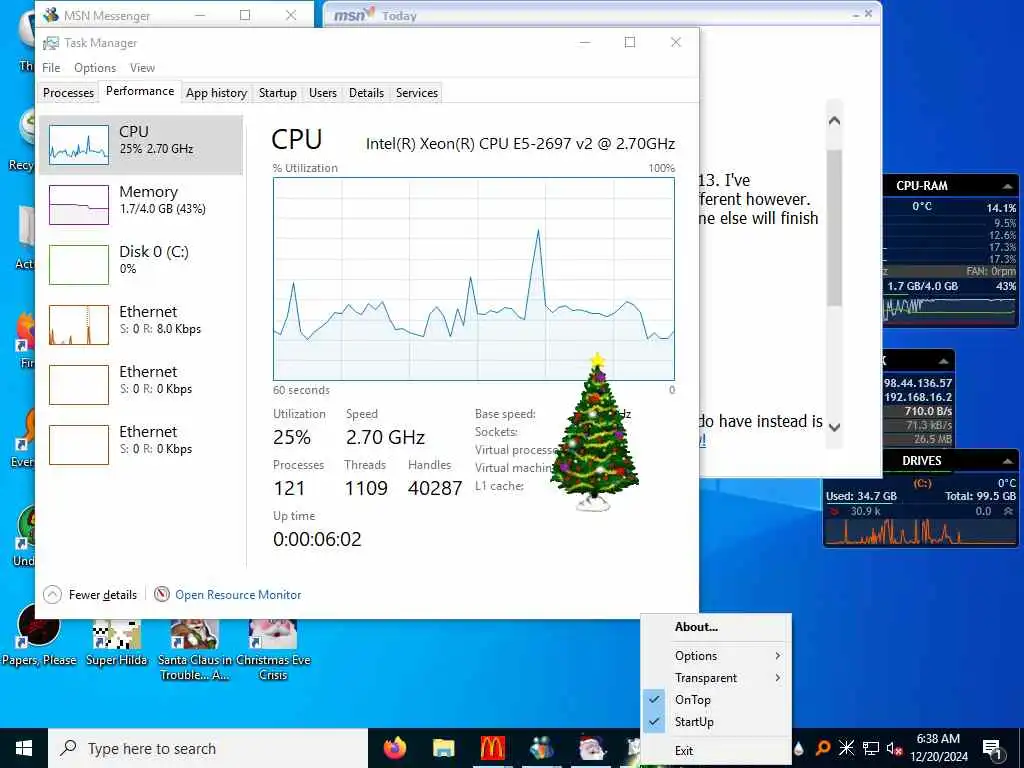This screenshot has width=1024, height=768.
Task: Open File Explorer from the taskbar
Action: pos(443,748)
